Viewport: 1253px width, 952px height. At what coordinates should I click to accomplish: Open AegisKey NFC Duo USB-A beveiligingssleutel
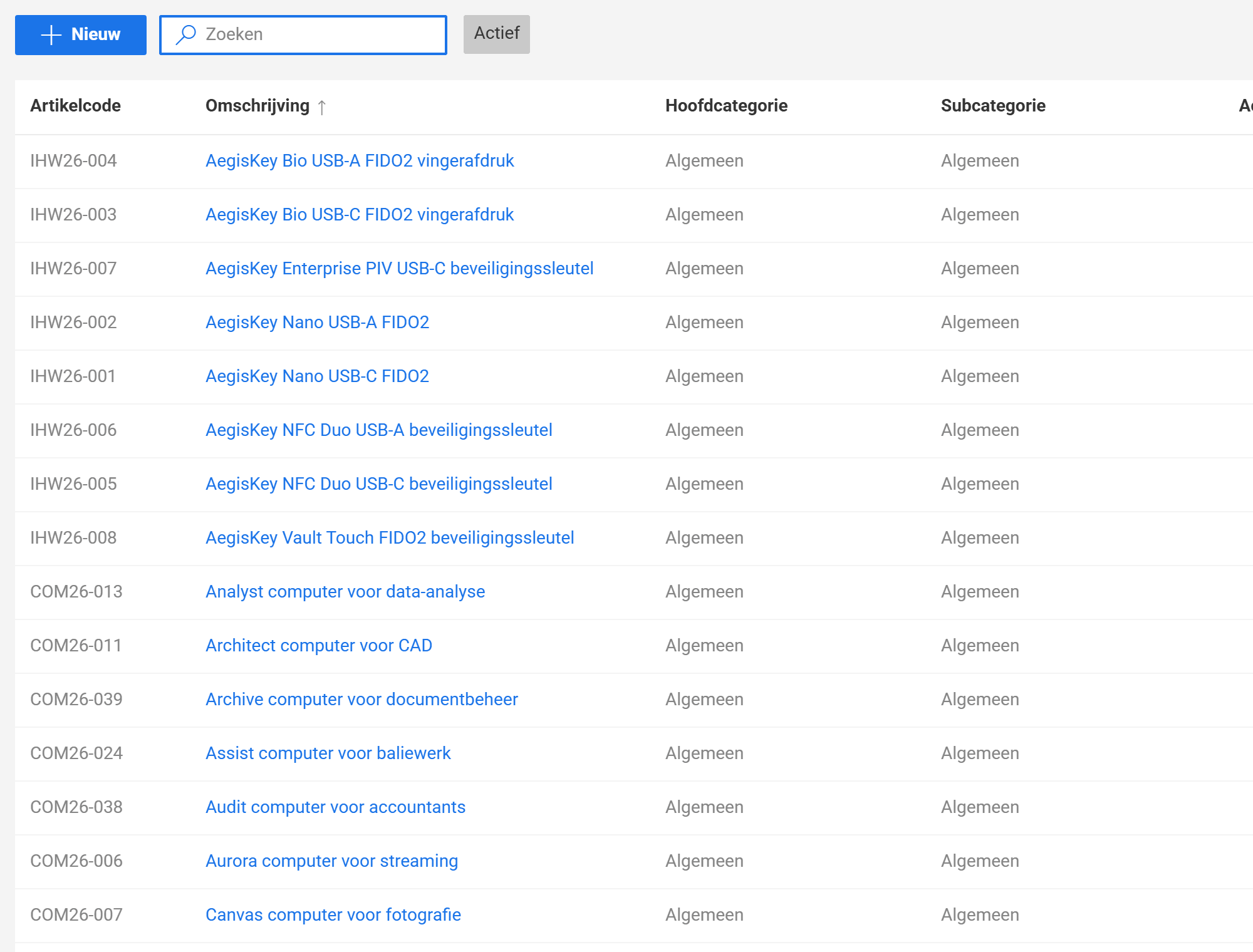click(x=379, y=430)
